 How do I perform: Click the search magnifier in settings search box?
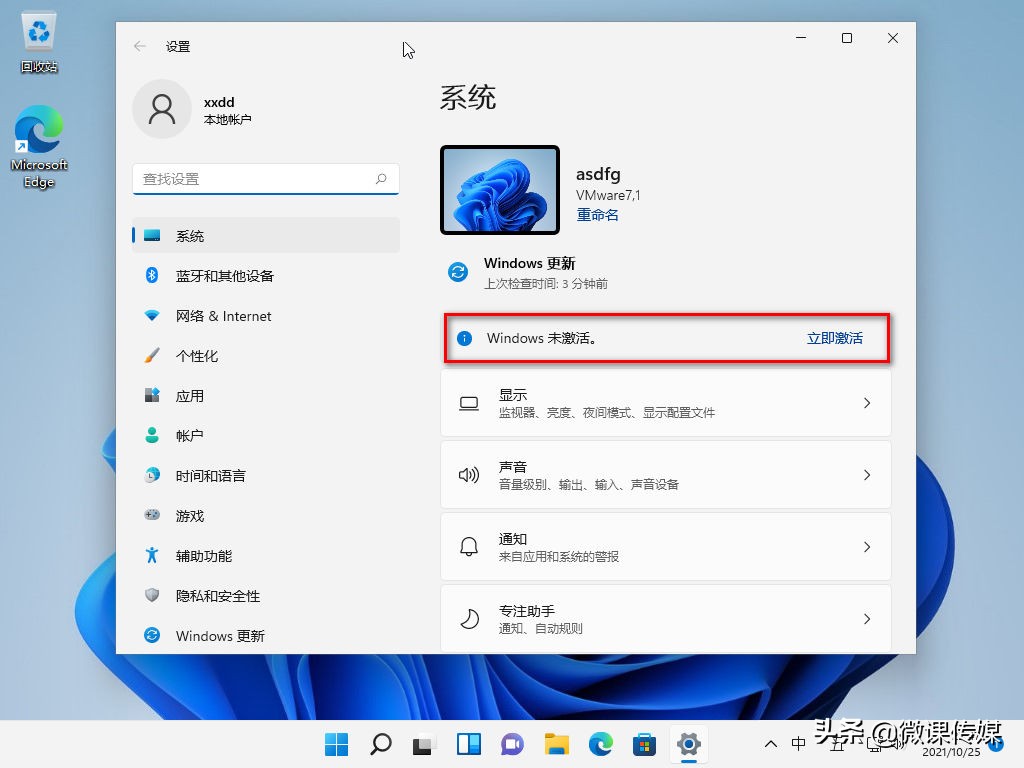[381, 179]
